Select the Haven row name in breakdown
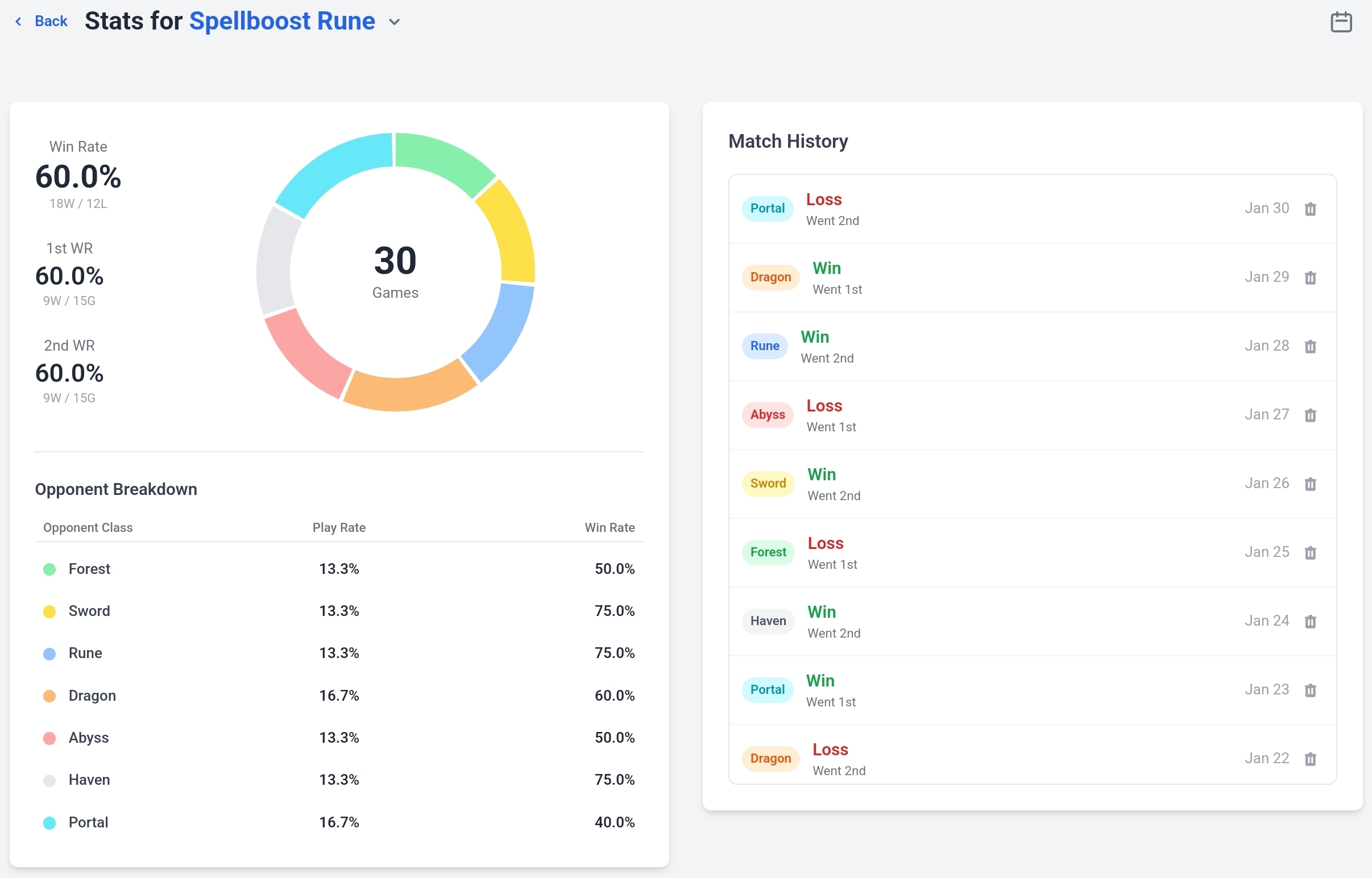1372x878 pixels. (89, 780)
